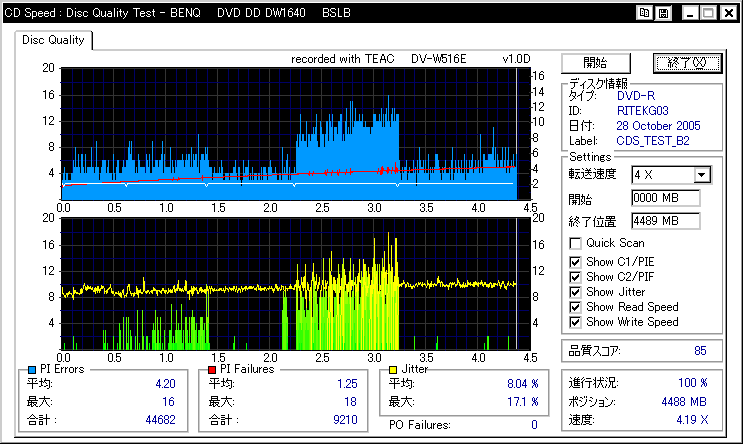The width and height of the screenshot is (743, 444).
Task: Uncheck Show Write Speed option
Action: coord(575,322)
